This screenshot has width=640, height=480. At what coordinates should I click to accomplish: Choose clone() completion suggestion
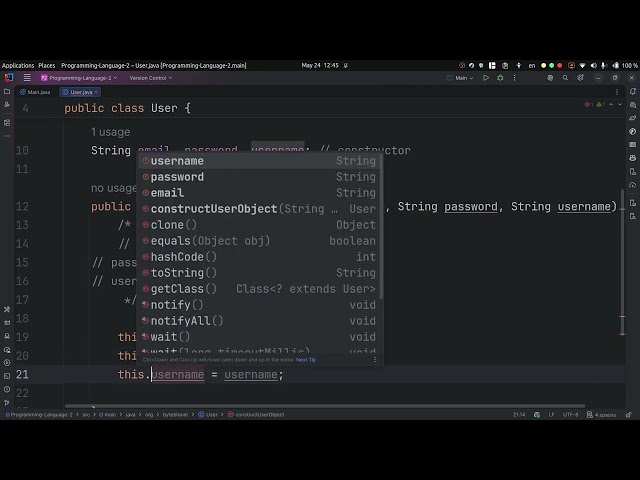pyautogui.click(x=259, y=224)
